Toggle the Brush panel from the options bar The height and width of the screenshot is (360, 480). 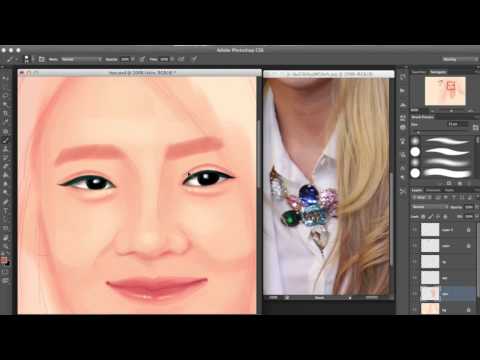point(42,59)
